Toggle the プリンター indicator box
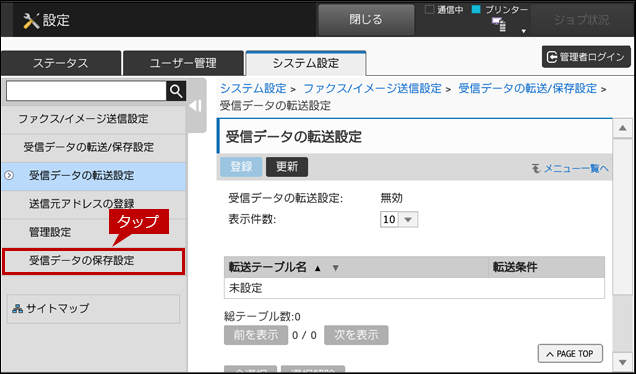Viewport: 636px width, 374px height. [476, 9]
